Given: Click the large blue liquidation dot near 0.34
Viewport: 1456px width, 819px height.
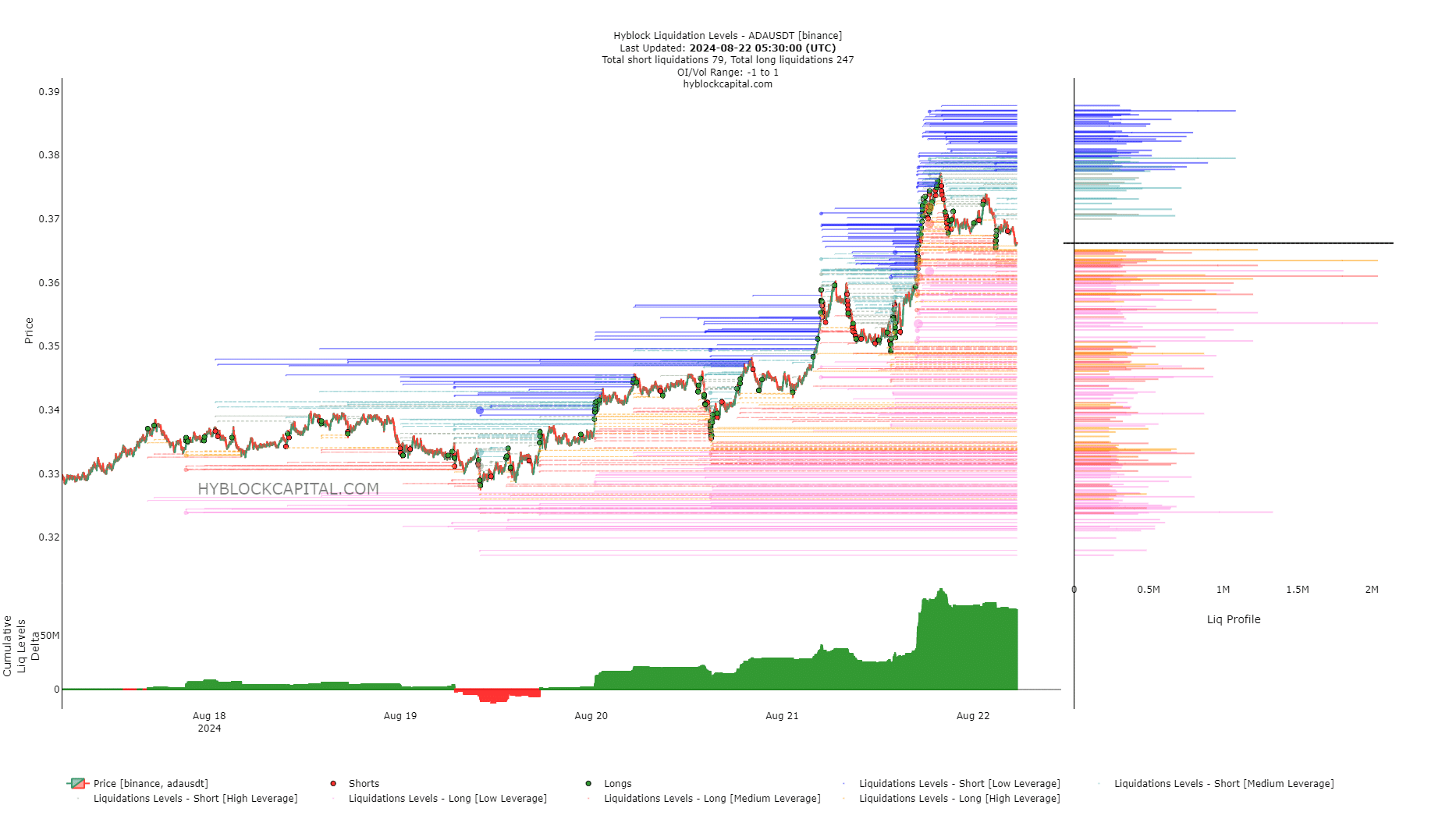Looking at the screenshot, I should coord(480,410).
